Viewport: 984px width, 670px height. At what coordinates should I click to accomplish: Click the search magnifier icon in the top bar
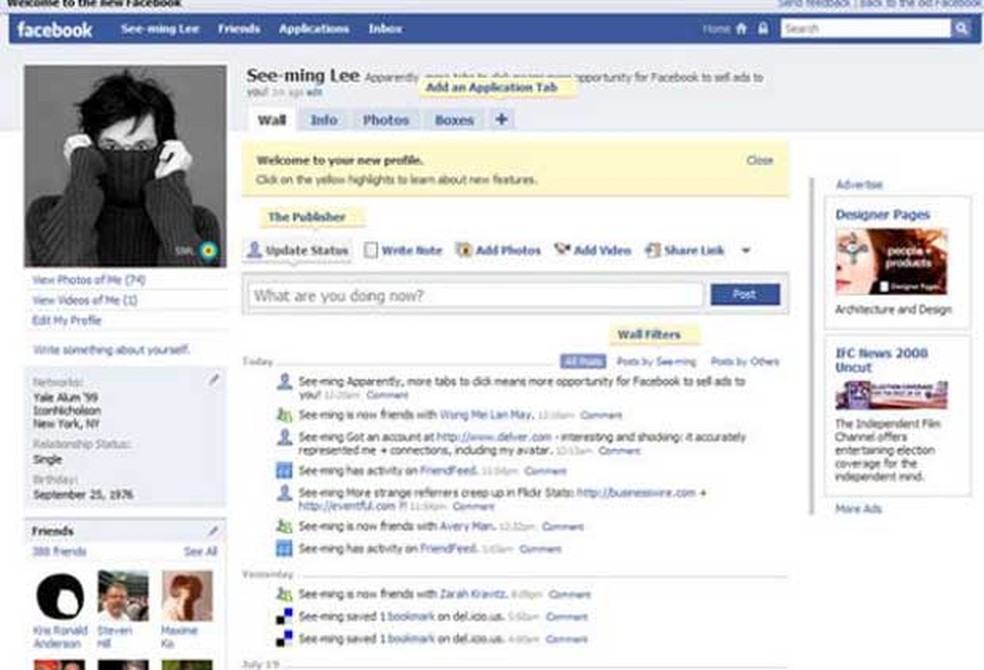click(962, 28)
